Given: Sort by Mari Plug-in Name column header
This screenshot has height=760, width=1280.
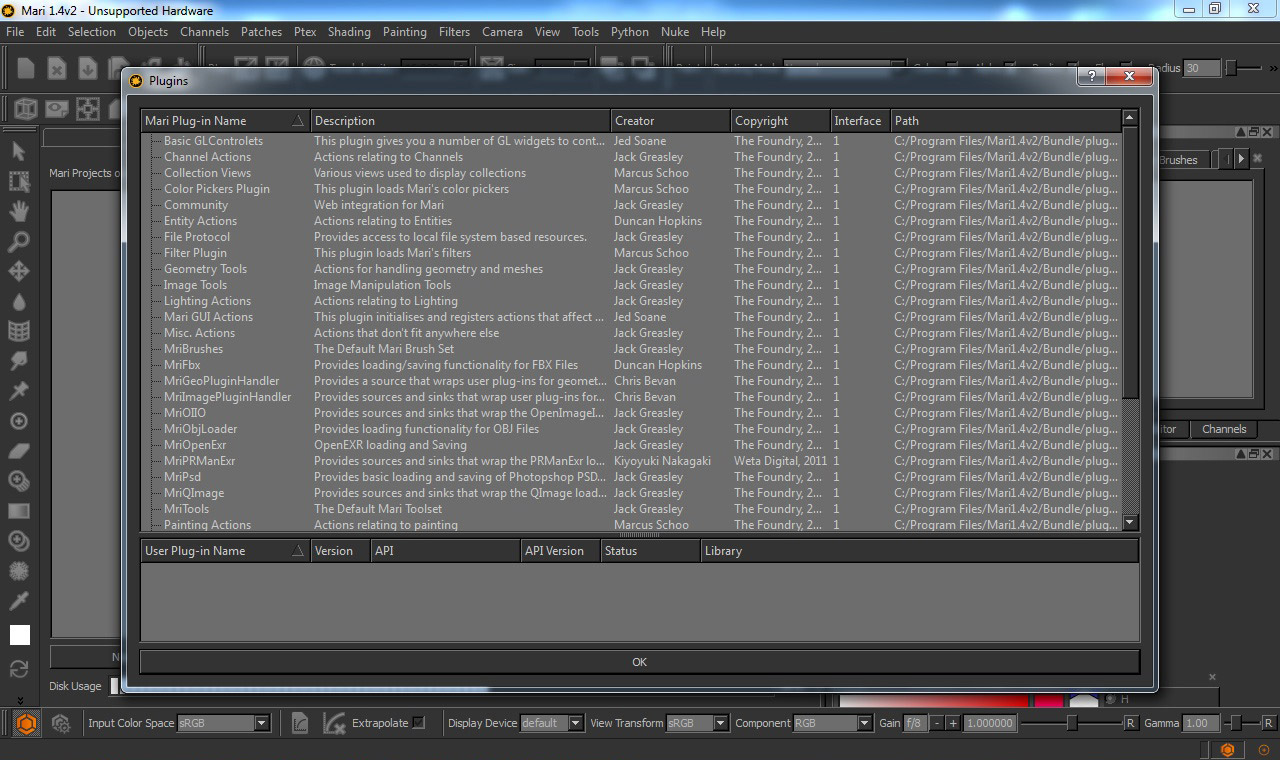Looking at the screenshot, I should (225, 121).
